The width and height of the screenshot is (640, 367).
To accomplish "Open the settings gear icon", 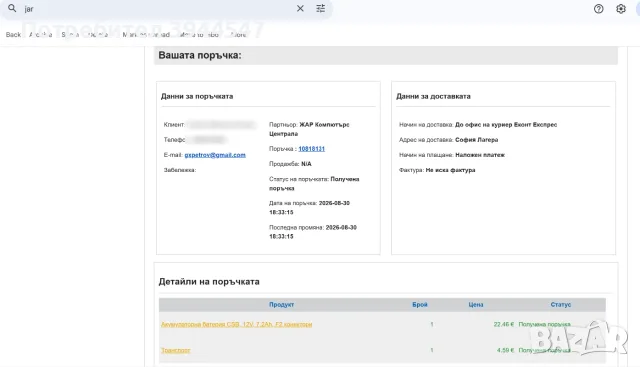I will click(621, 9).
